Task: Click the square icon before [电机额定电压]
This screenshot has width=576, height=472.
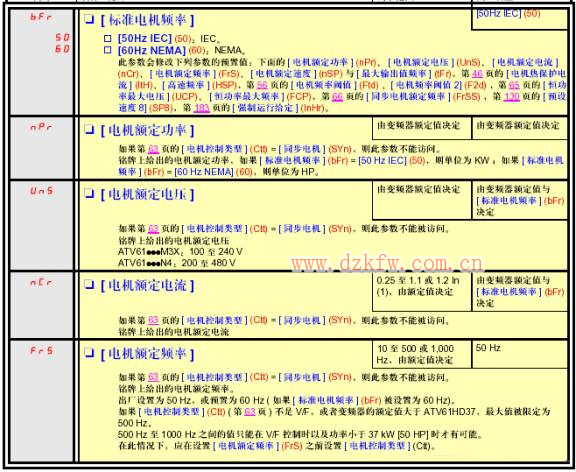Action: point(89,193)
